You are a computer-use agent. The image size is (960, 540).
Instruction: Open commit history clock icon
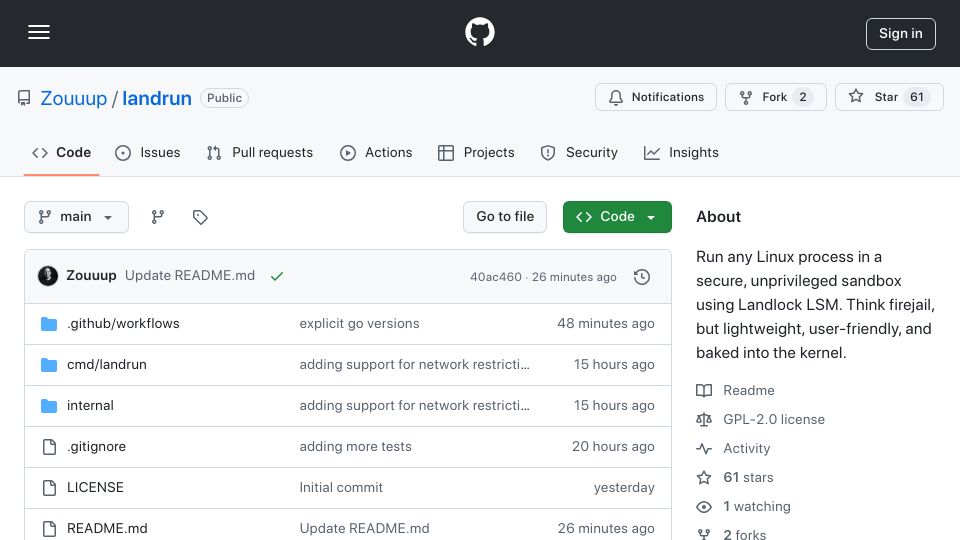642,277
